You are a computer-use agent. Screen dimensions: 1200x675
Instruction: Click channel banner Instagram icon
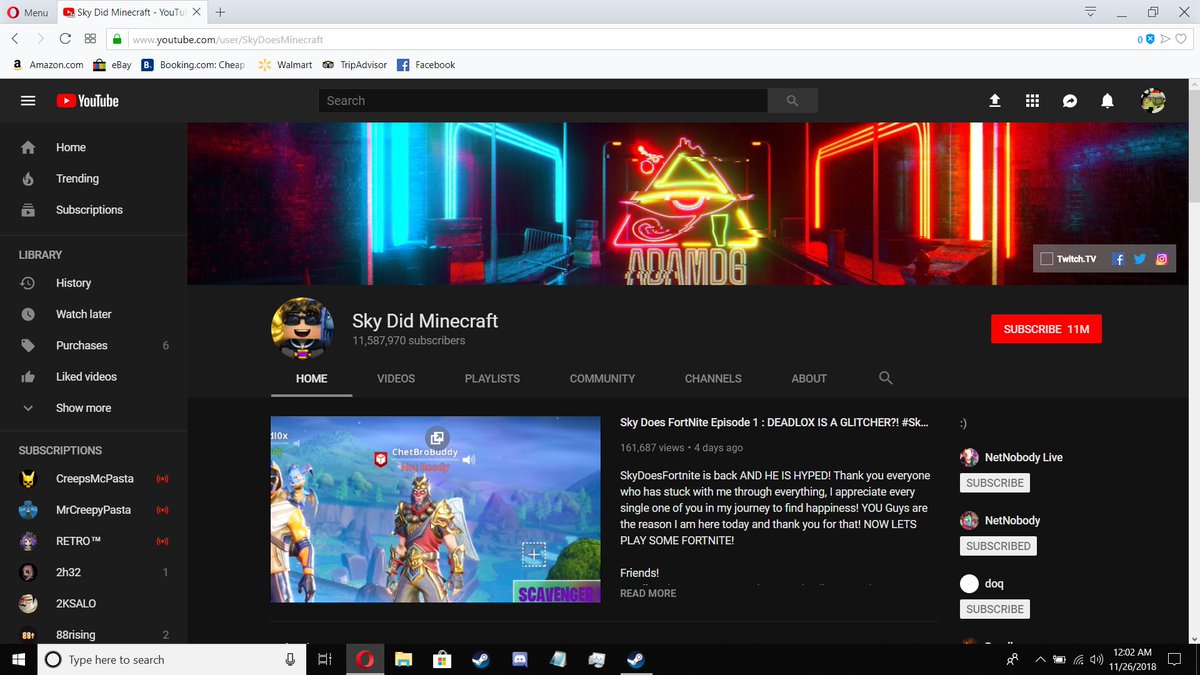(x=1162, y=259)
